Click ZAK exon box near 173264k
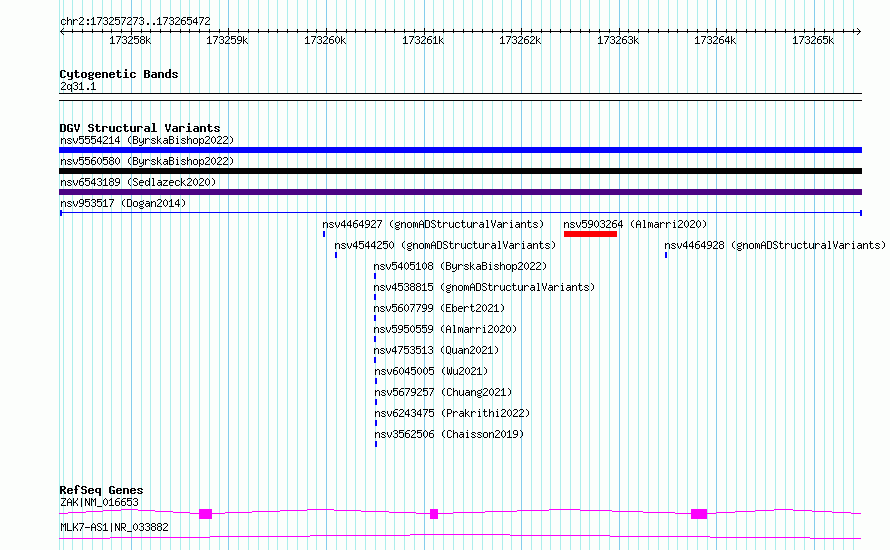 click(699, 514)
